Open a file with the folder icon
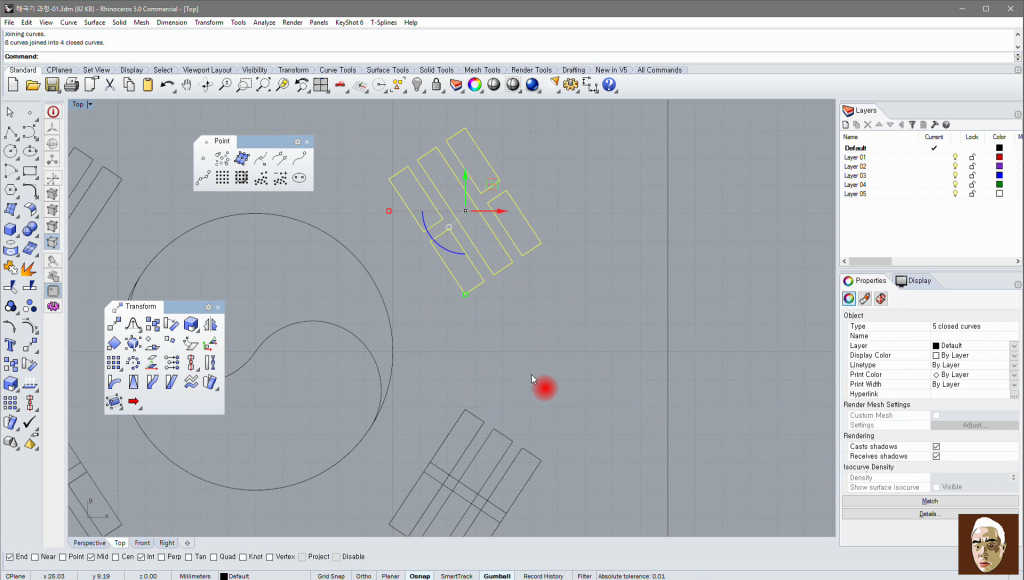This screenshot has height=580, width=1024. [x=33, y=85]
